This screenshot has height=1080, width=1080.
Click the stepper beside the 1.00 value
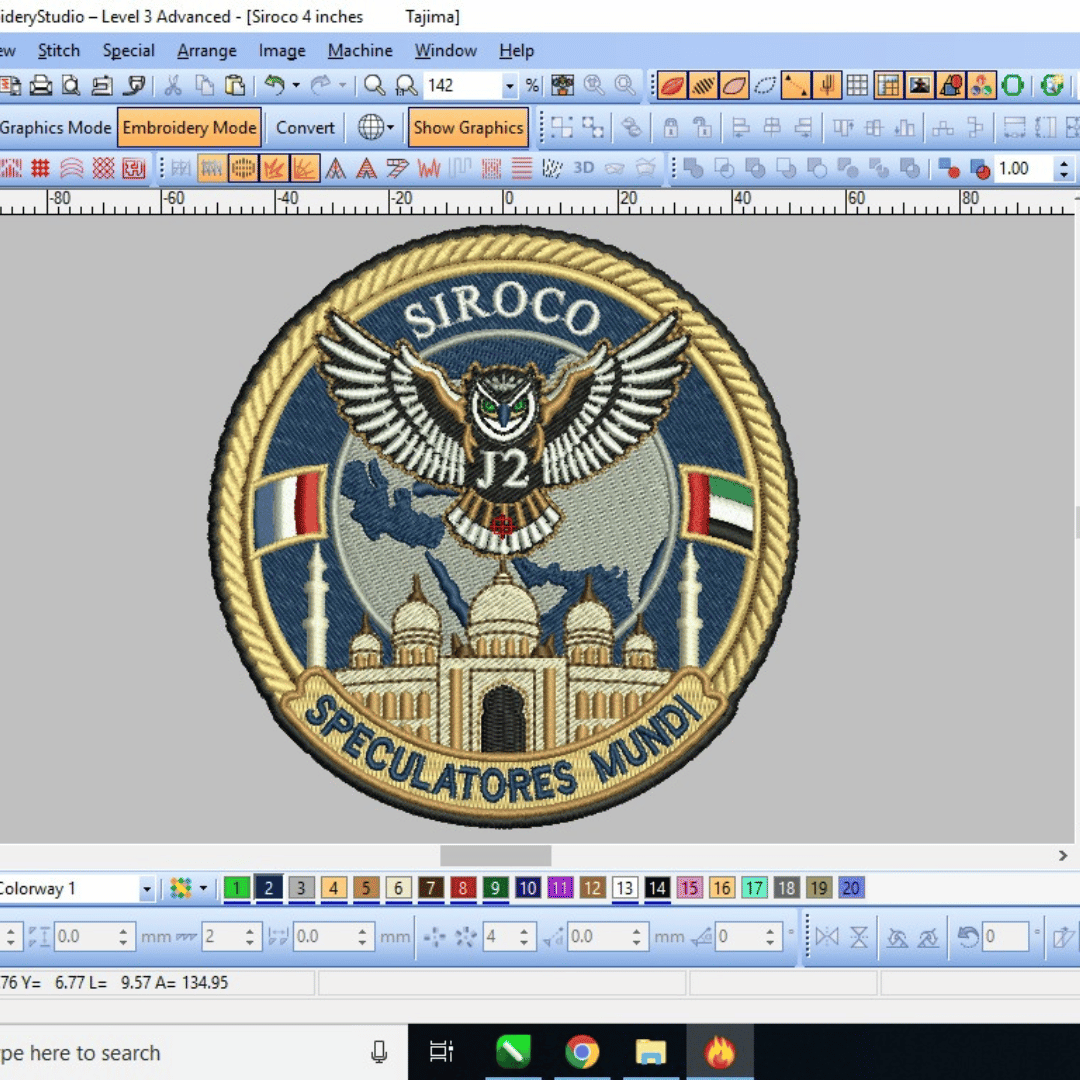(1064, 169)
